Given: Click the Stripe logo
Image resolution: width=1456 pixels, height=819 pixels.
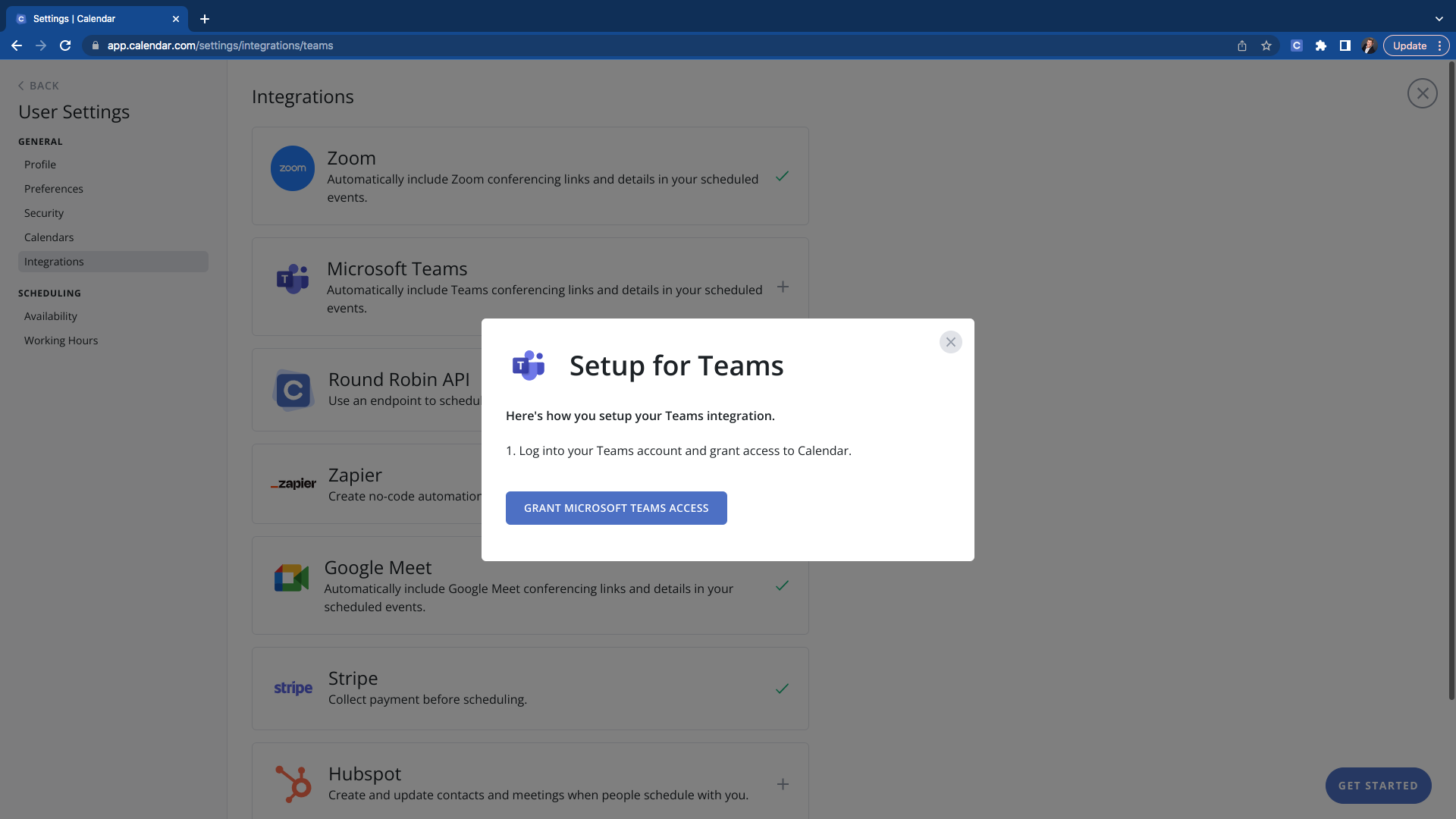Looking at the screenshot, I should click(x=293, y=689).
